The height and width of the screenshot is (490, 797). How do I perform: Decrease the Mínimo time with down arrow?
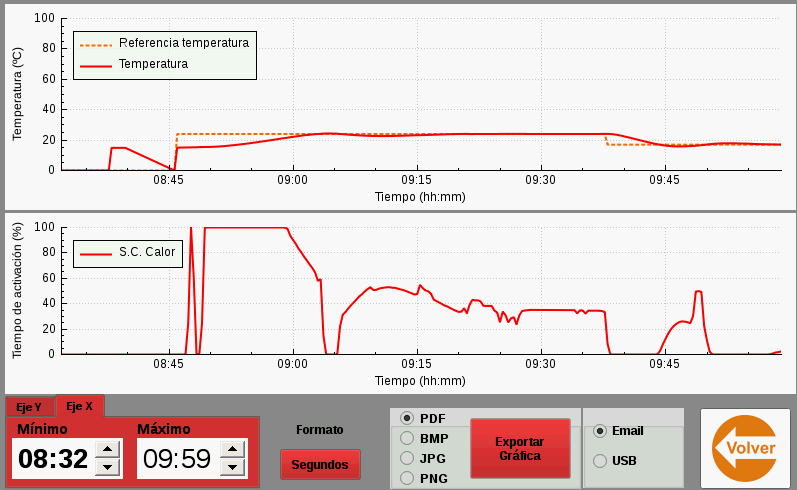click(x=108, y=467)
